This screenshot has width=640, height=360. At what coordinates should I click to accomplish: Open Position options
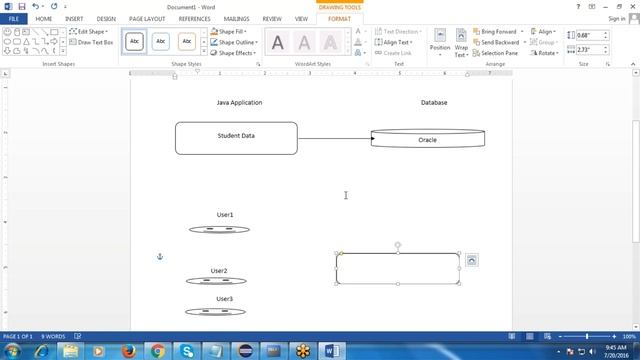pyautogui.click(x=440, y=43)
